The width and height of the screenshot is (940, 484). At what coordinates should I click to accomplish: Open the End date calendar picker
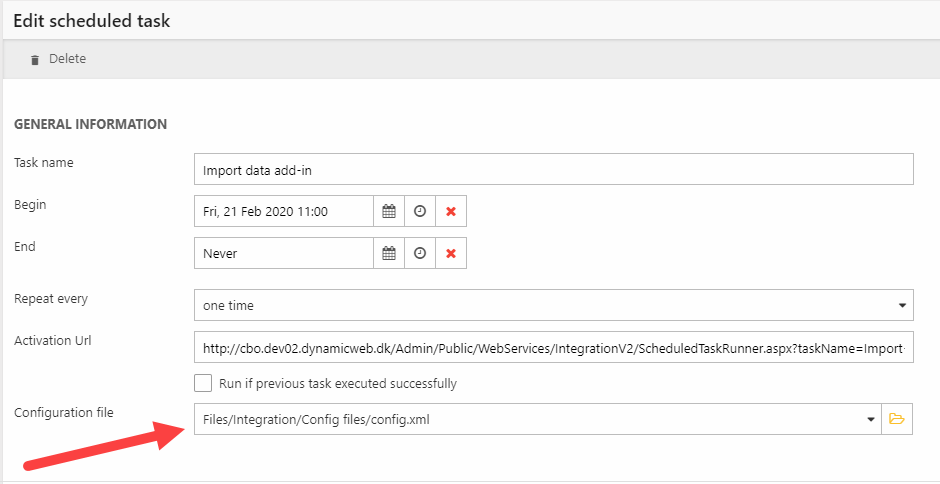(x=389, y=254)
